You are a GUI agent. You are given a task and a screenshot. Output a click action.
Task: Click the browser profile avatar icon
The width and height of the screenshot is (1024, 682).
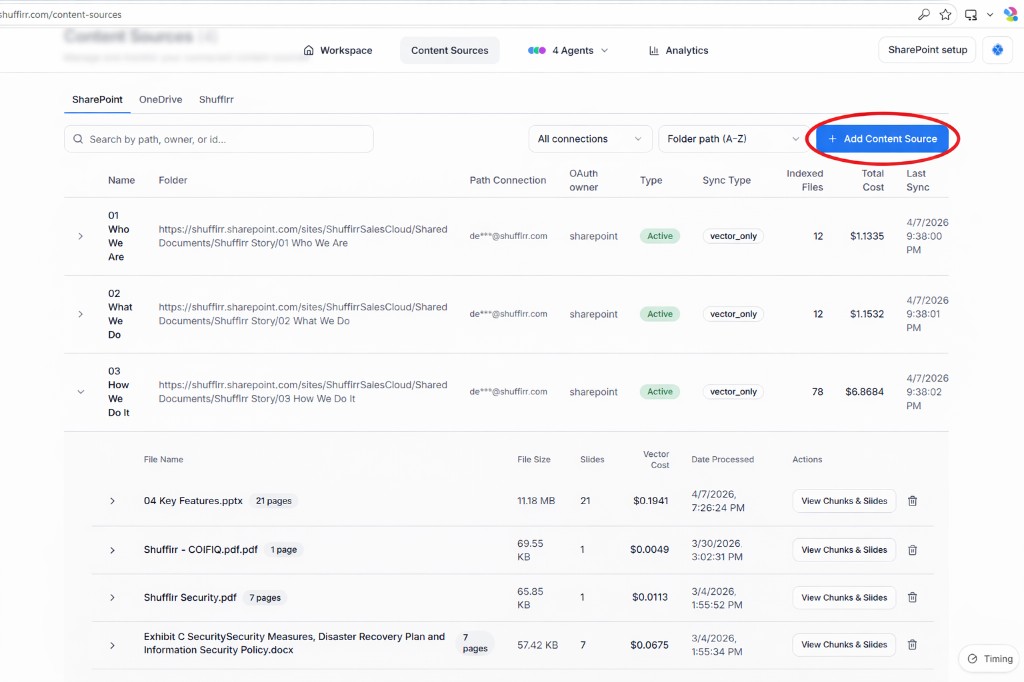click(x=1010, y=14)
